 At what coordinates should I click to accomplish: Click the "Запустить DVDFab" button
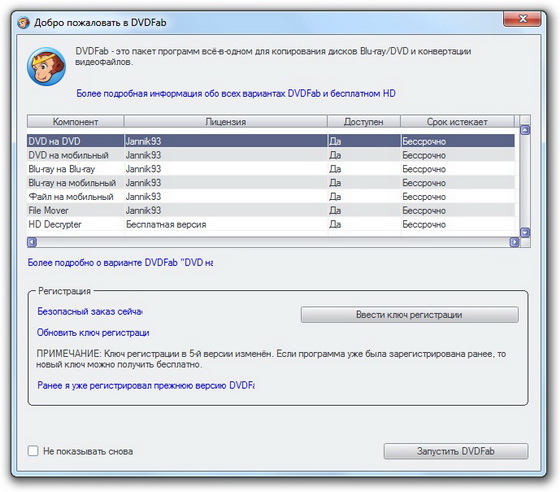point(456,451)
